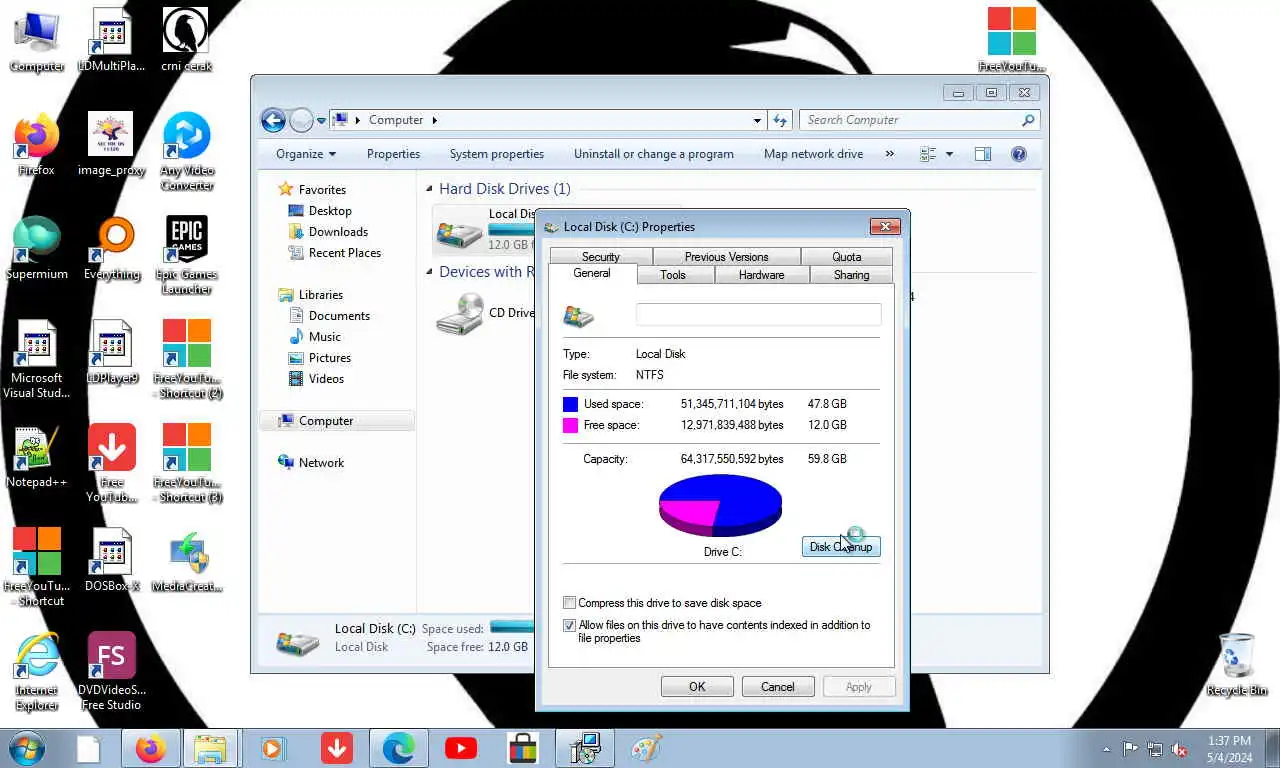Launch Any Video Converter shortcut
The width and height of the screenshot is (1280, 768).
[186, 152]
